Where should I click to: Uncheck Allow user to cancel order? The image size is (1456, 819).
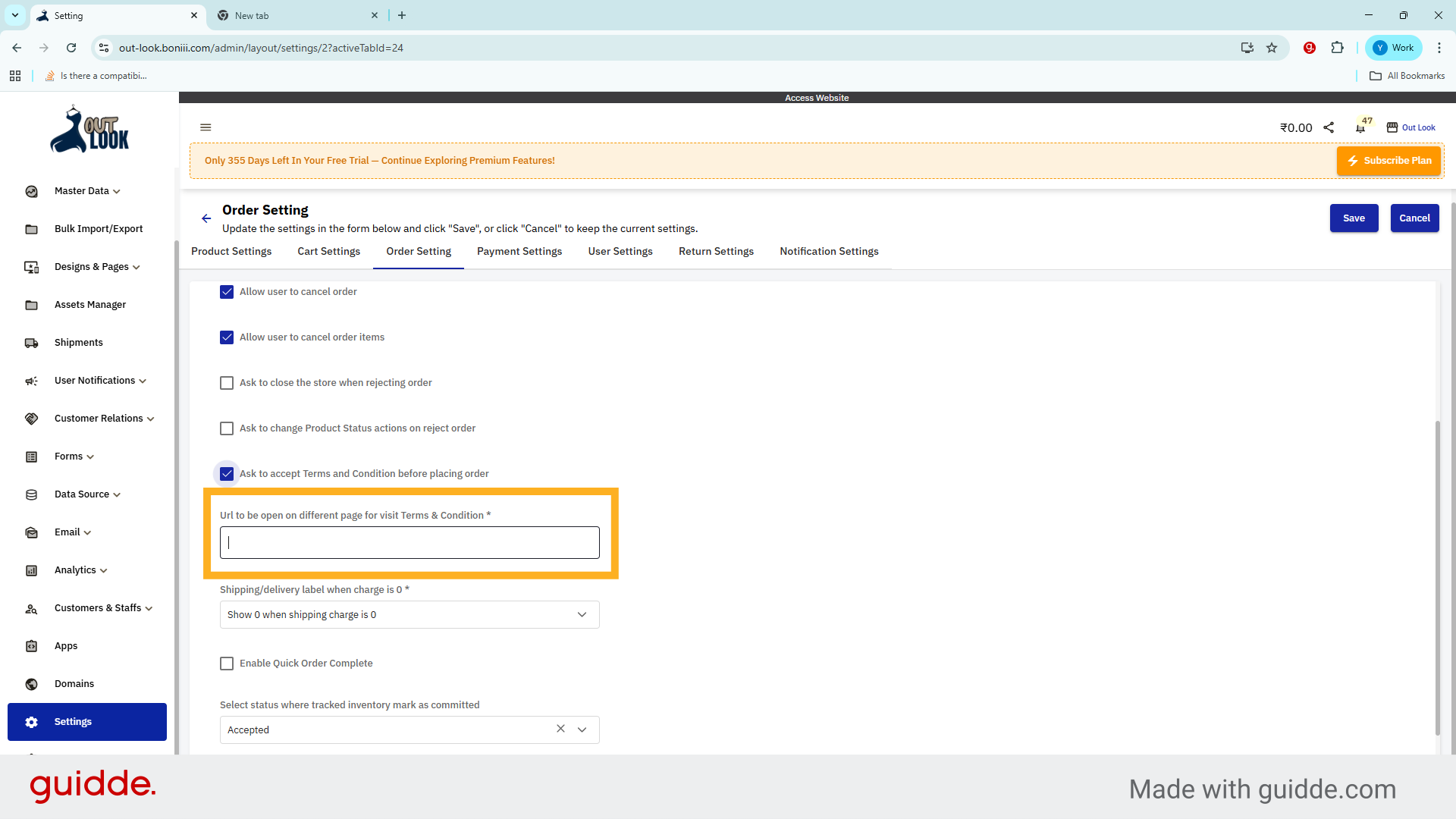[227, 292]
